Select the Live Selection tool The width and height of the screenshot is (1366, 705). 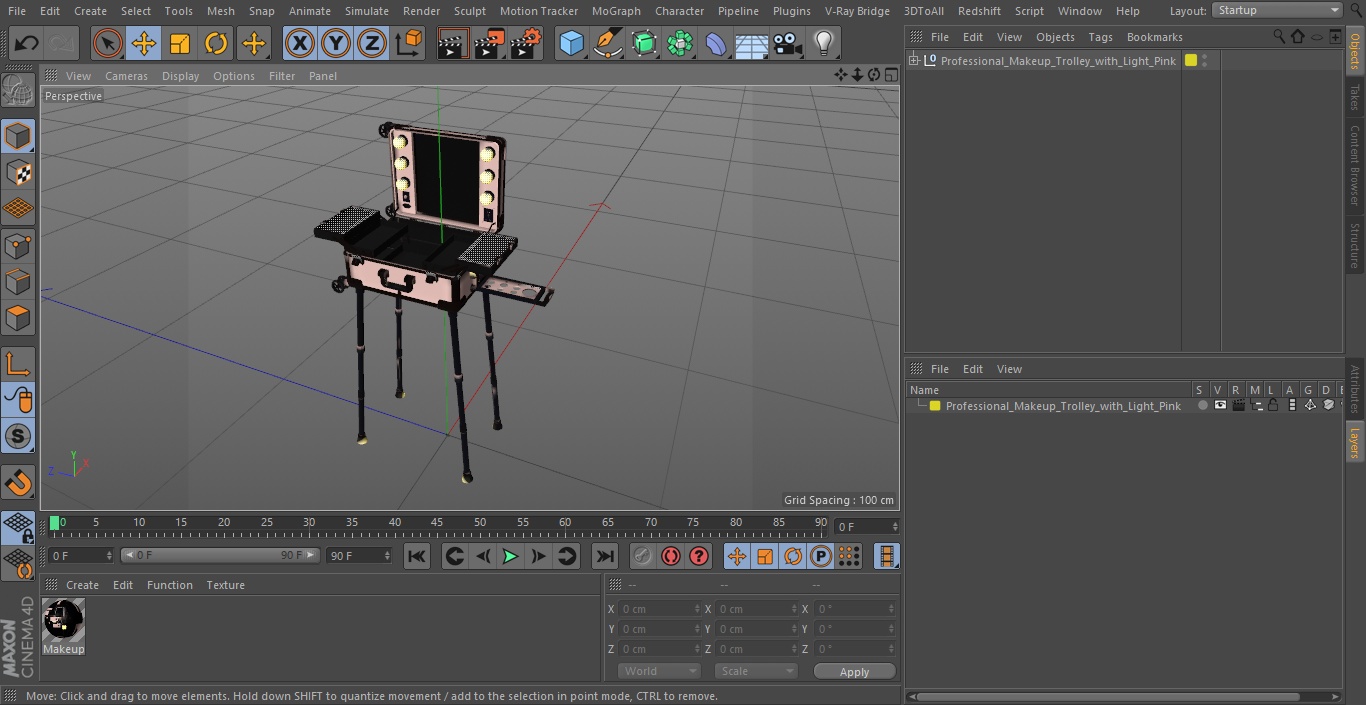coord(107,43)
